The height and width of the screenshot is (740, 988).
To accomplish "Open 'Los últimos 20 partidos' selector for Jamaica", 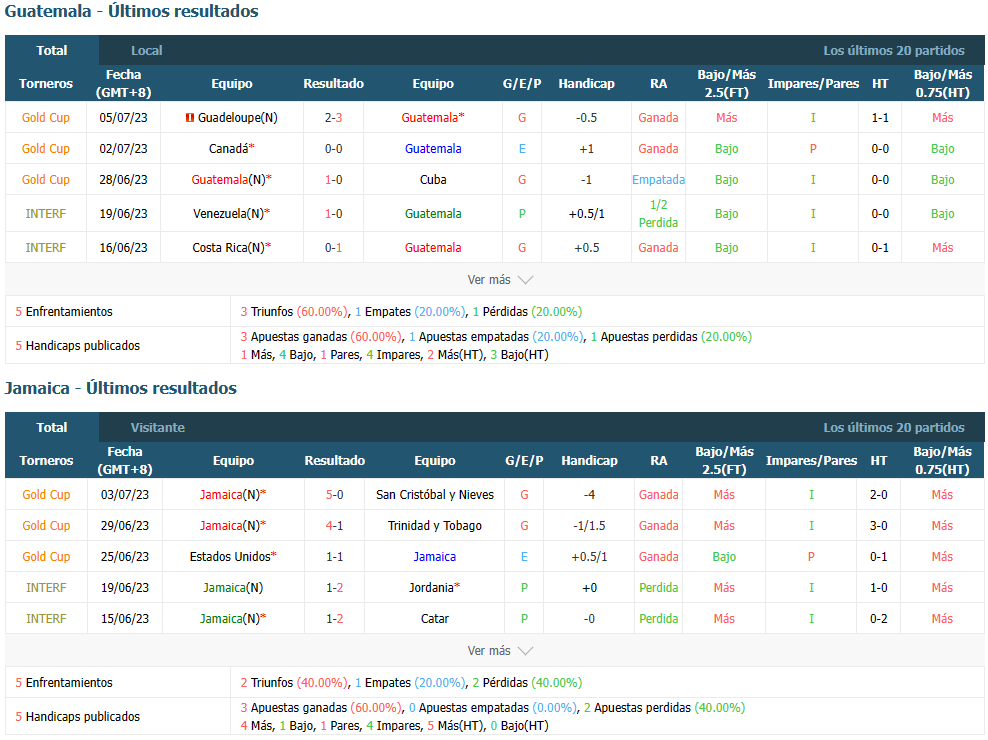I will (893, 427).
